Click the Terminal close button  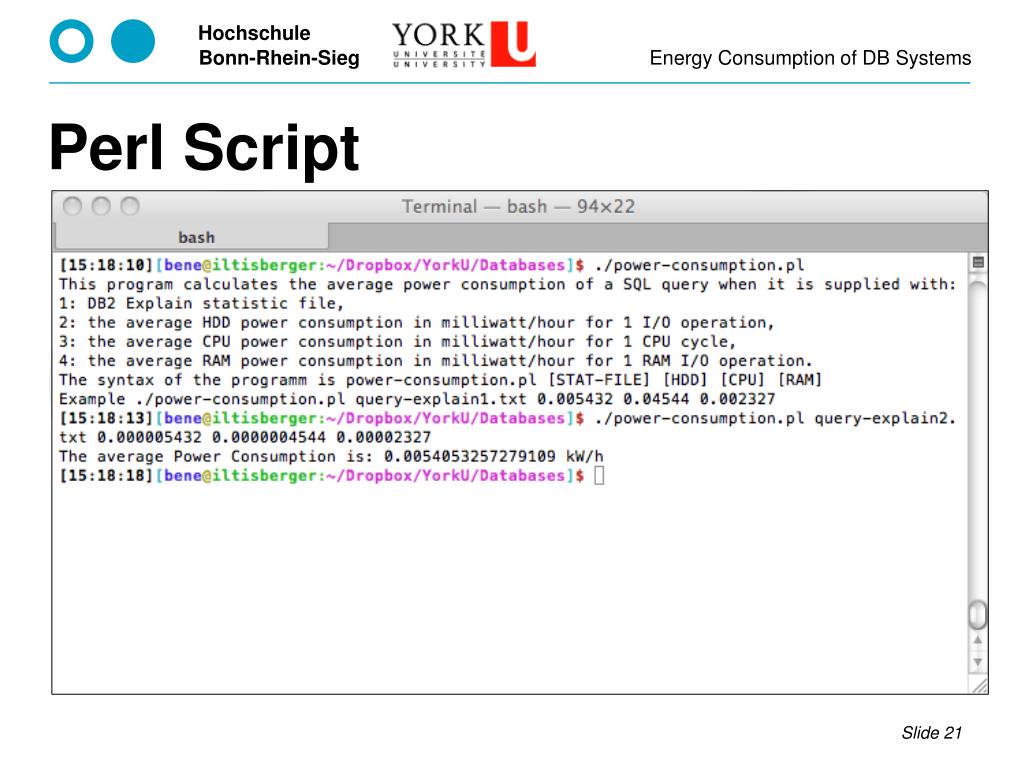pyautogui.click(x=72, y=206)
